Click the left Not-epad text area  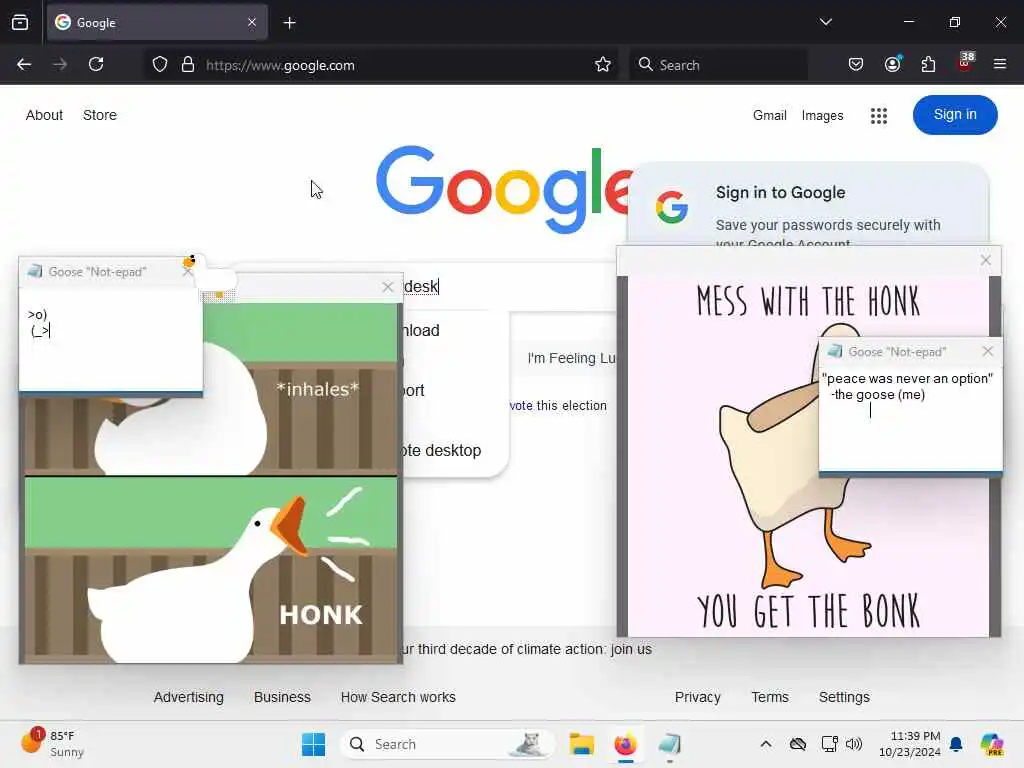click(x=110, y=340)
